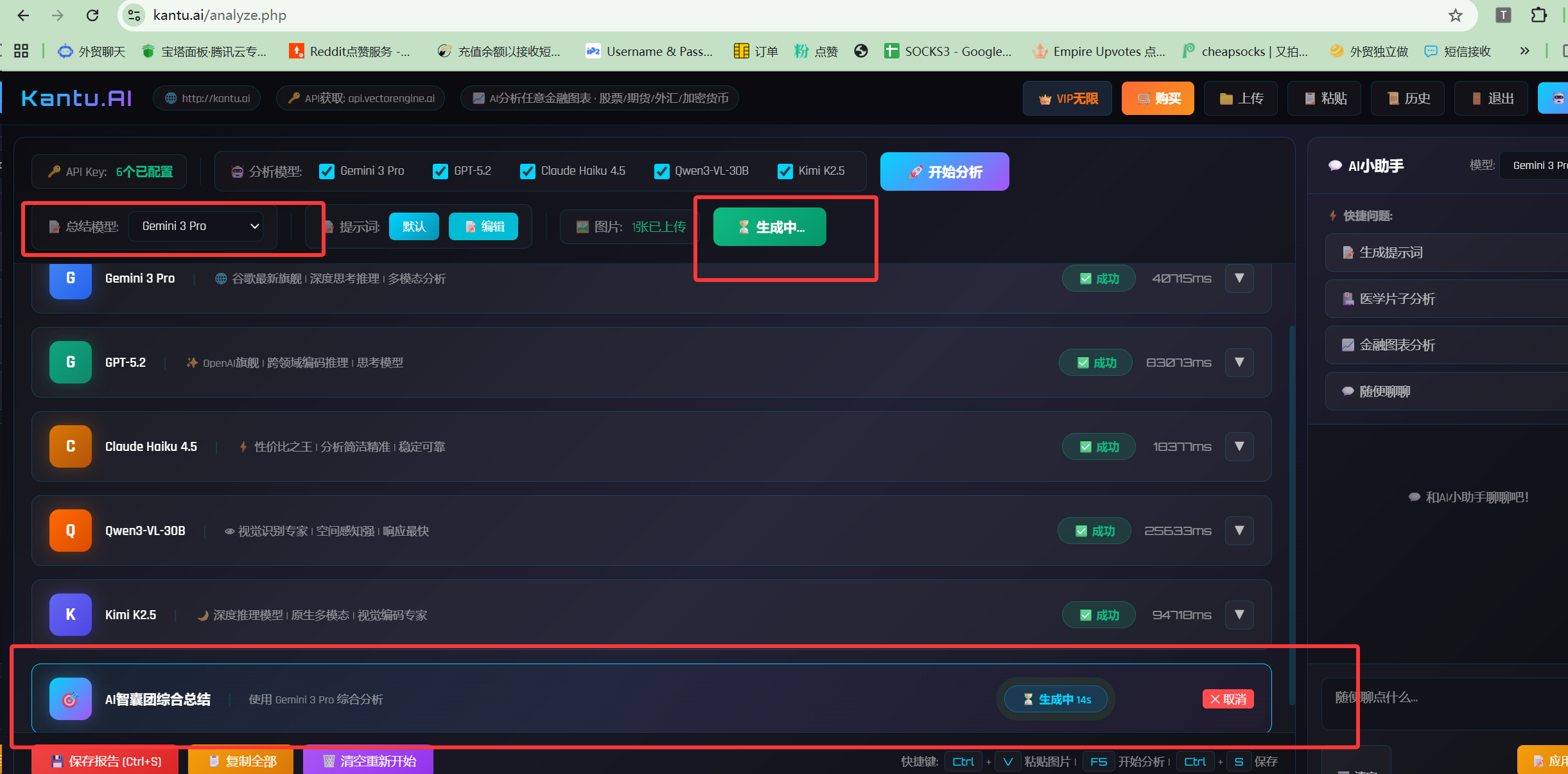The height and width of the screenshot is (774, 1568).
Task: Expand the Claude Haiku 4.5 result arrow
Action: click(x=1239, y=446)
